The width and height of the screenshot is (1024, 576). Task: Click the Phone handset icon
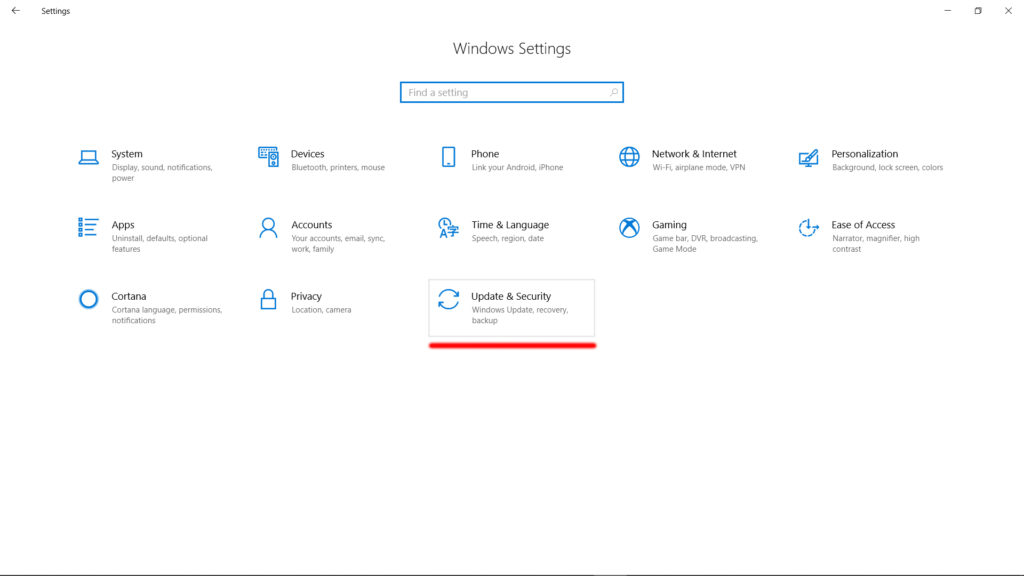tap(449, 157)
